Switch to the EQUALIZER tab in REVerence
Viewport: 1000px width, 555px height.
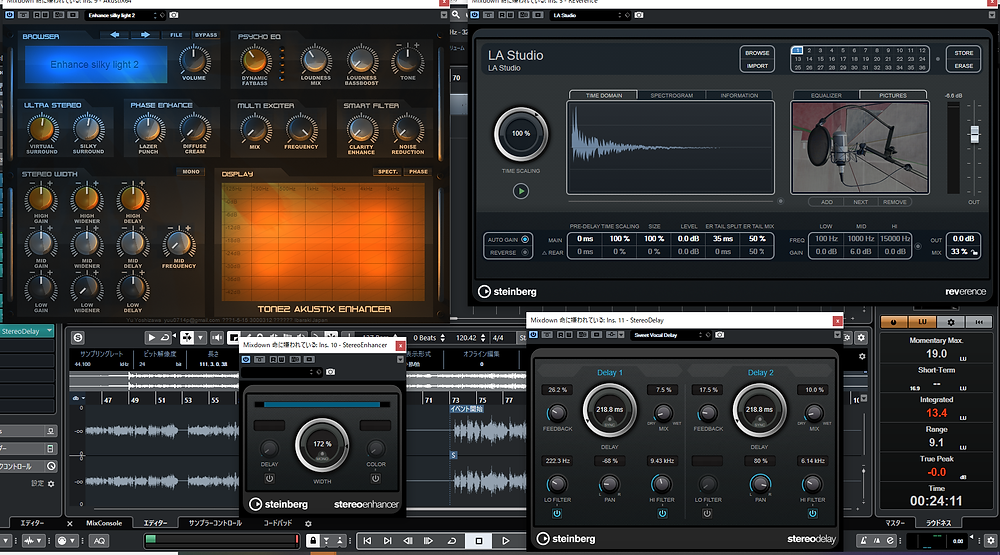point(826,95)
